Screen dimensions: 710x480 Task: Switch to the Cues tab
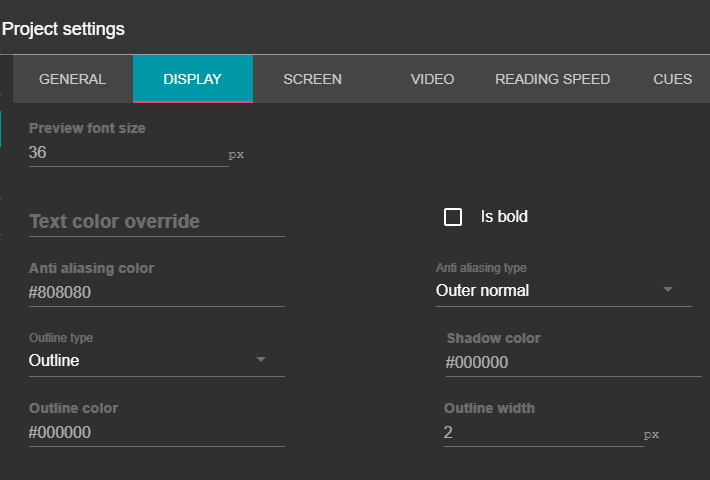click(x=672, y=79)
